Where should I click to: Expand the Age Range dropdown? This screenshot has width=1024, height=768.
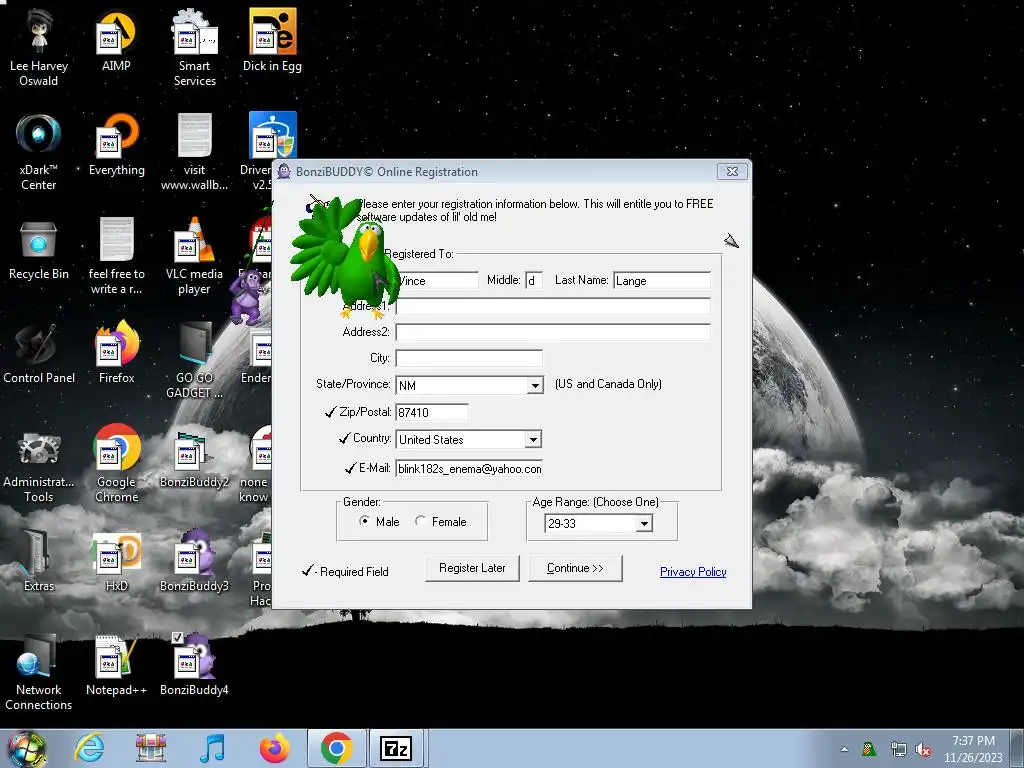[x=644, y=523]
